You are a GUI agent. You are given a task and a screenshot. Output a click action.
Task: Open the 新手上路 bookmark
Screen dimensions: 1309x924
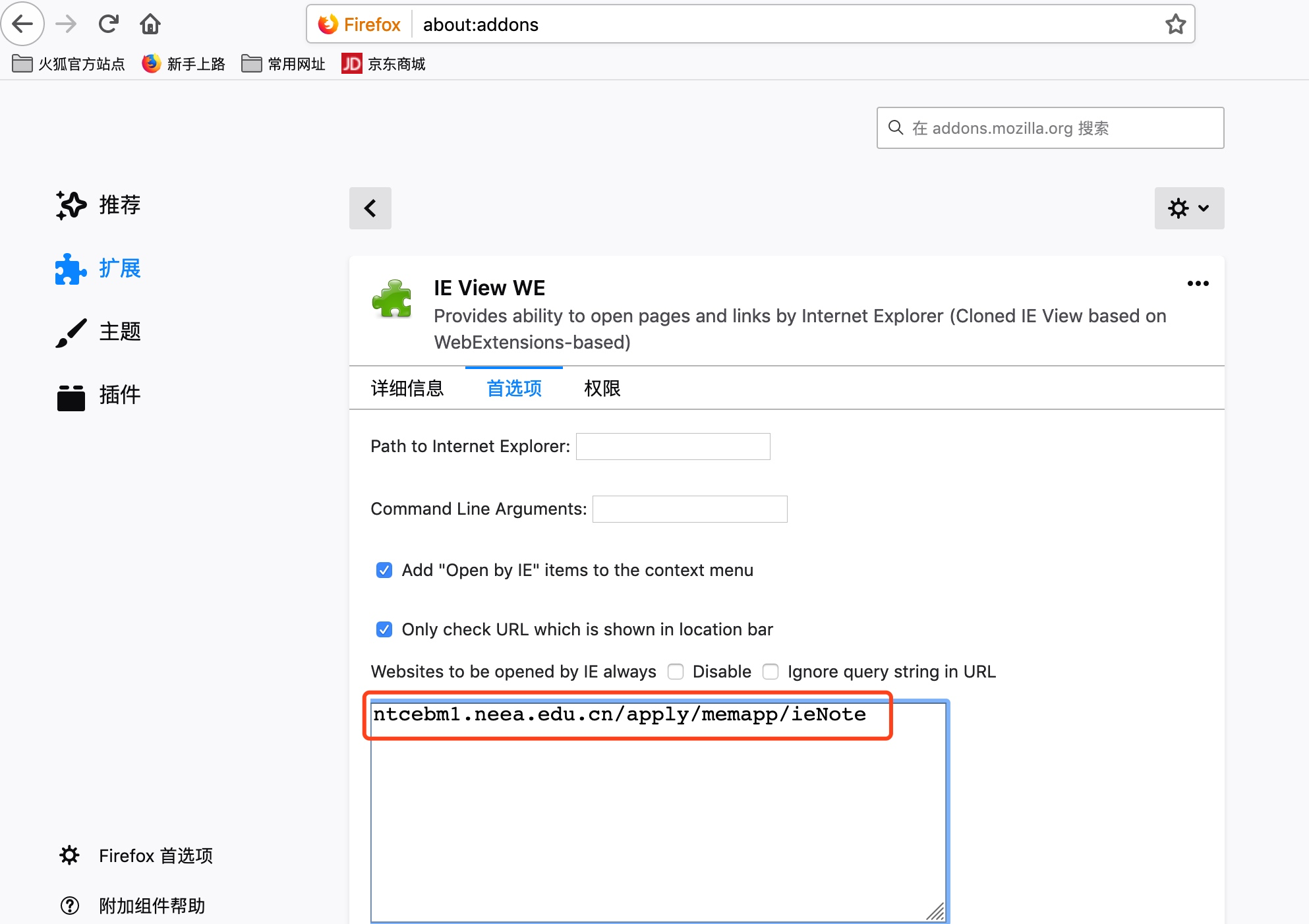tap(183, 64)
